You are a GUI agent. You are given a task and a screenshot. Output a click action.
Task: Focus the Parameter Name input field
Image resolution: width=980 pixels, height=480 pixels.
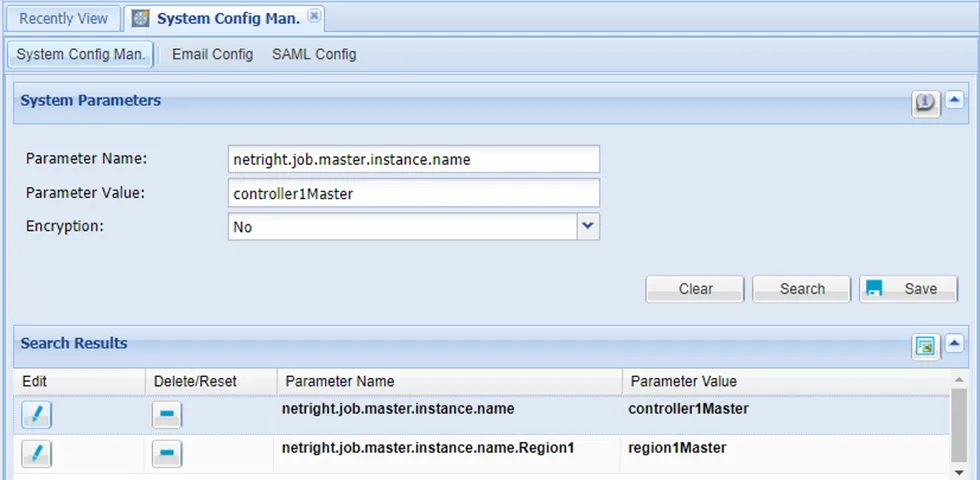coord(414,159)
